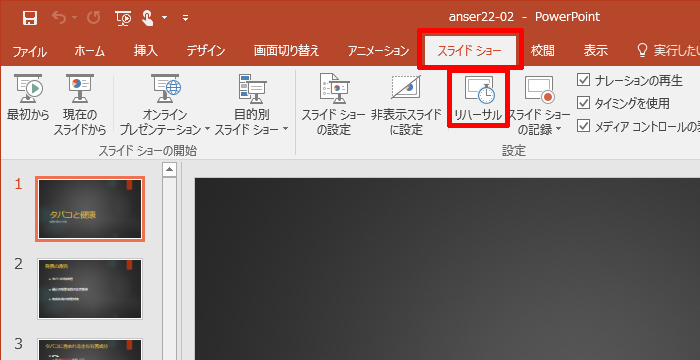Toggle the タイミングを使用 checkbox
This screenshot has height=360, width=700.
[x=583, y=103]
